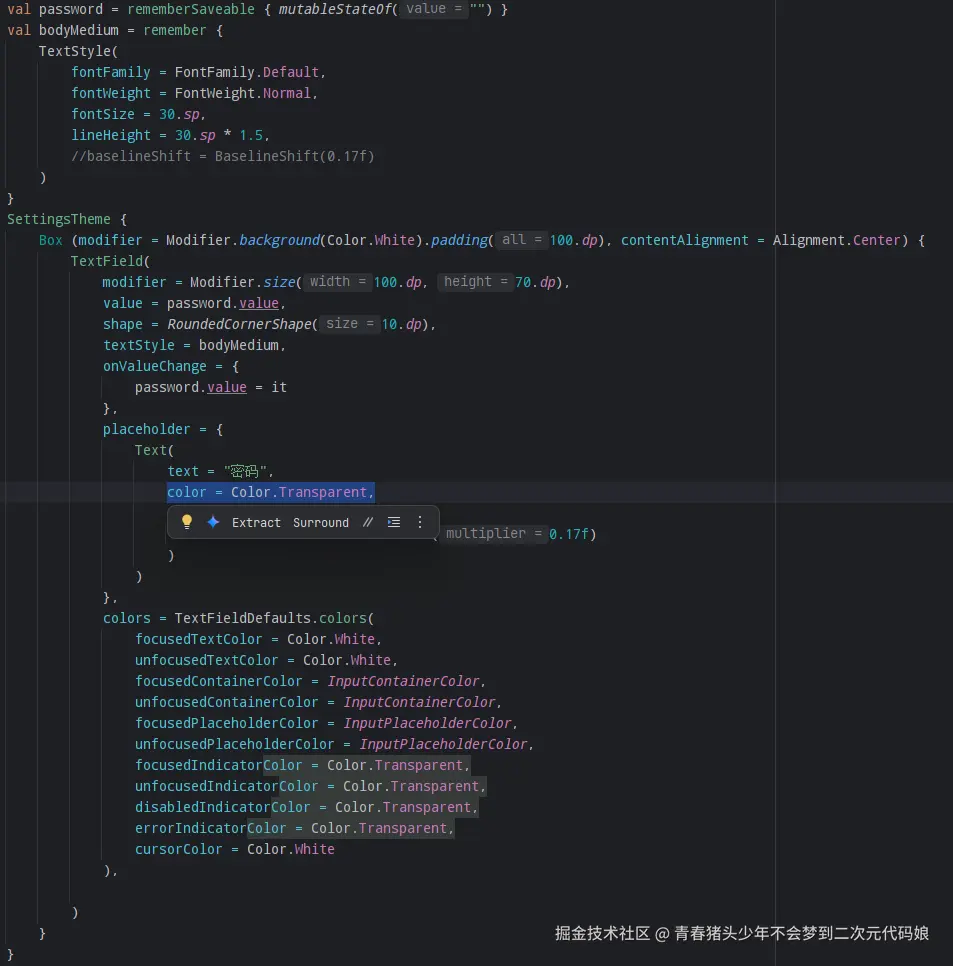Click 'placeholder = {' line
953x966 pixels.
click(163, 429)
